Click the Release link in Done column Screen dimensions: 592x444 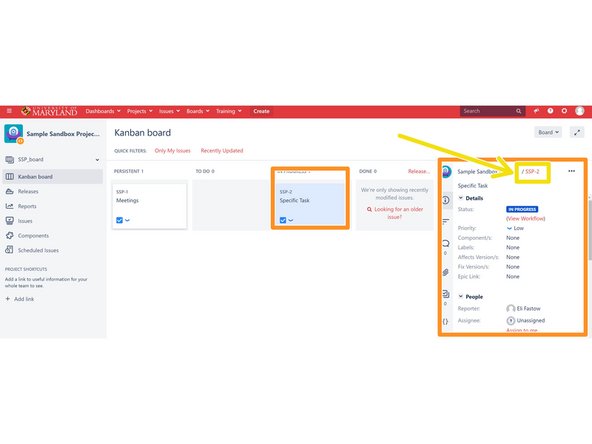(x=418, y=171)
